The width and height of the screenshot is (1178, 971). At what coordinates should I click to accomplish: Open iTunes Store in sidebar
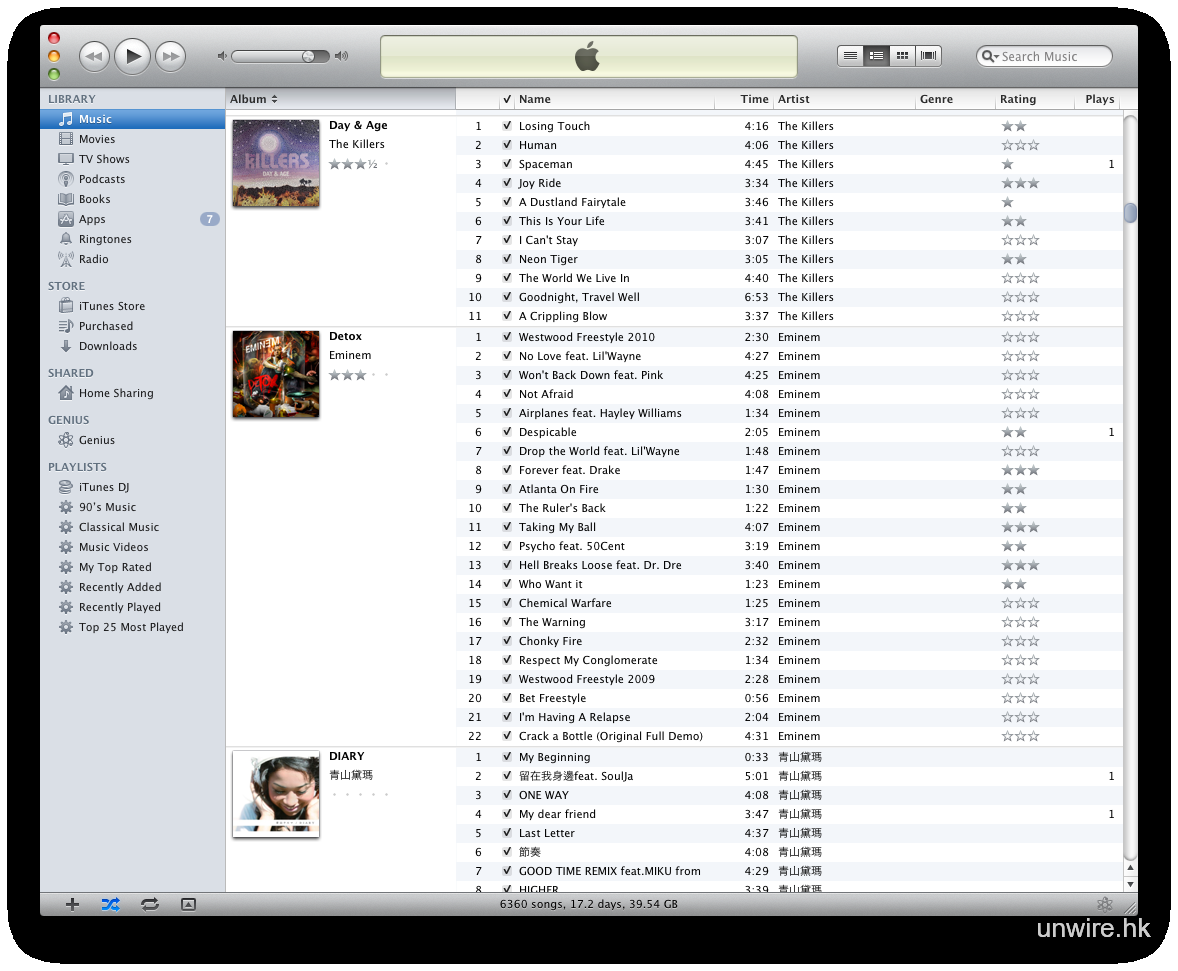pos(111,306)
